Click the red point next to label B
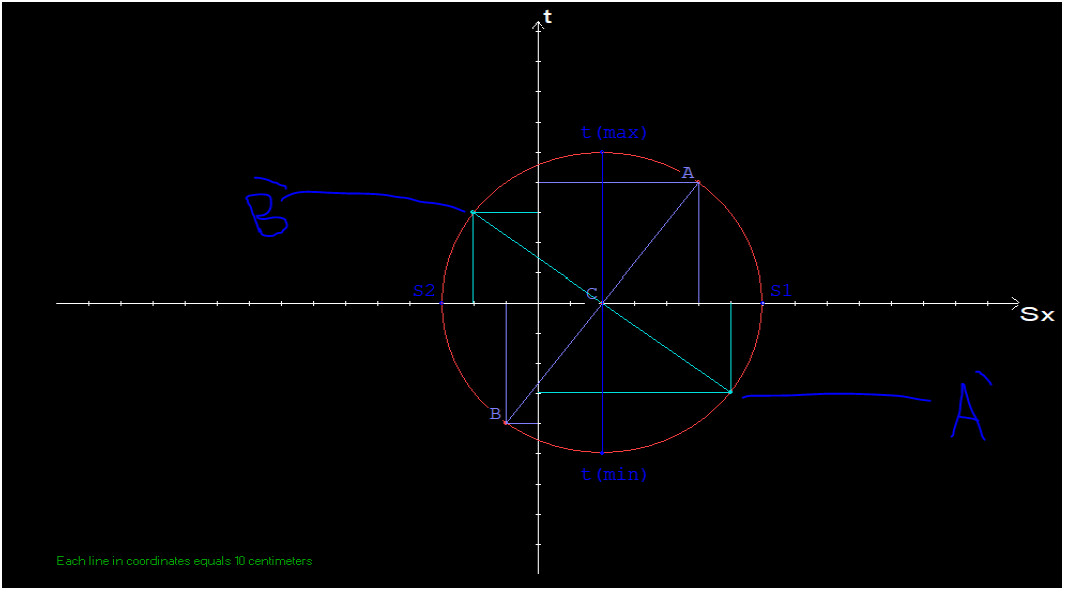Viewport: 1067px width, 592px height. tap(506, 423)
